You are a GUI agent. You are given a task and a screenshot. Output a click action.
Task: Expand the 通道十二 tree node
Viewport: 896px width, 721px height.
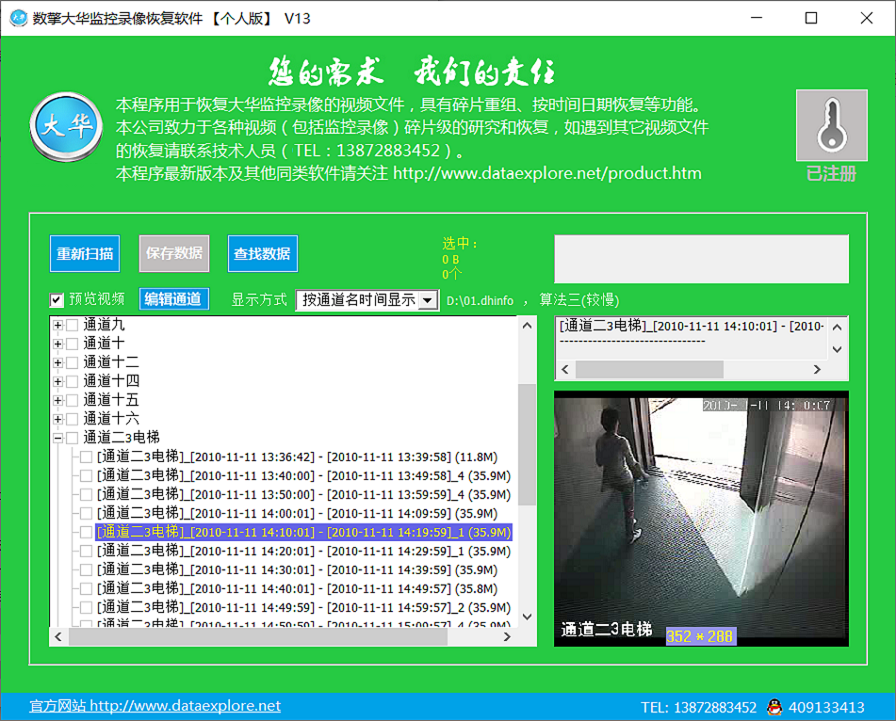[x=58, y=363]
